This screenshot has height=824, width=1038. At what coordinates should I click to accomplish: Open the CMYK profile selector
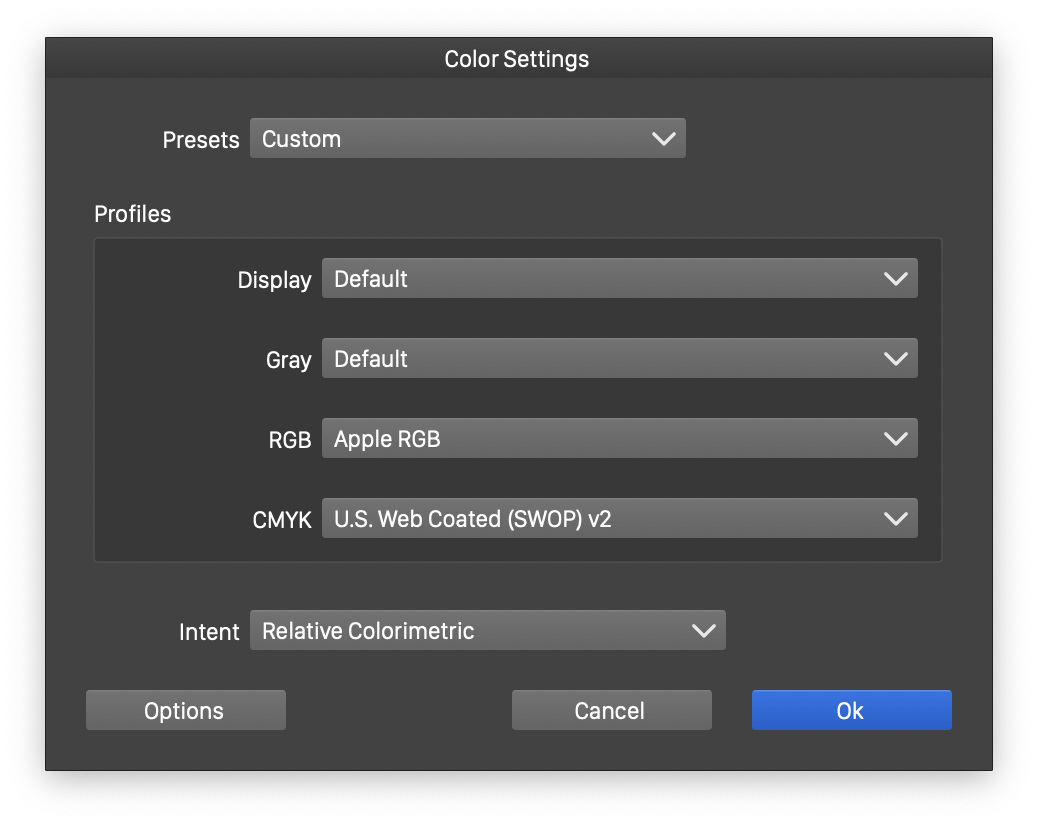coord(619,518)
